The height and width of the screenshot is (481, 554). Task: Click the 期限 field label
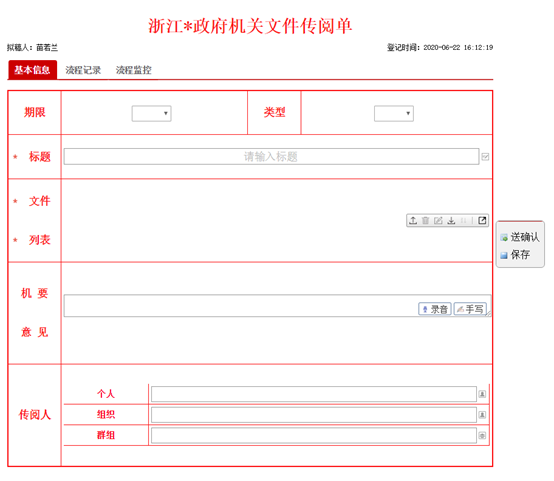pos(35,112)
